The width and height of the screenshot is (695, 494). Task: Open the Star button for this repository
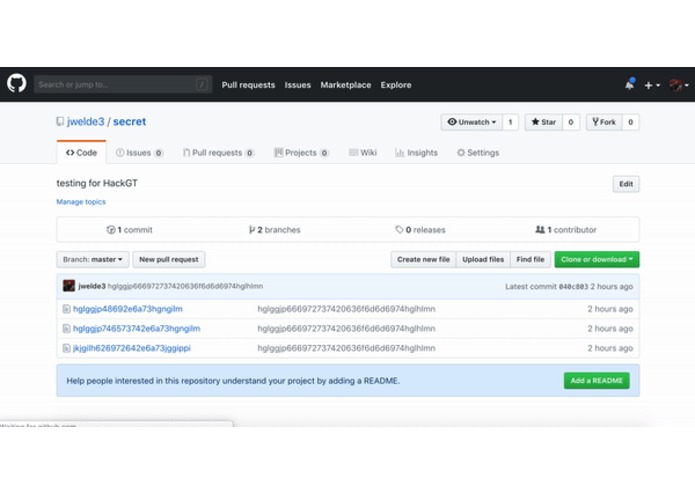(x=543, y=122)
